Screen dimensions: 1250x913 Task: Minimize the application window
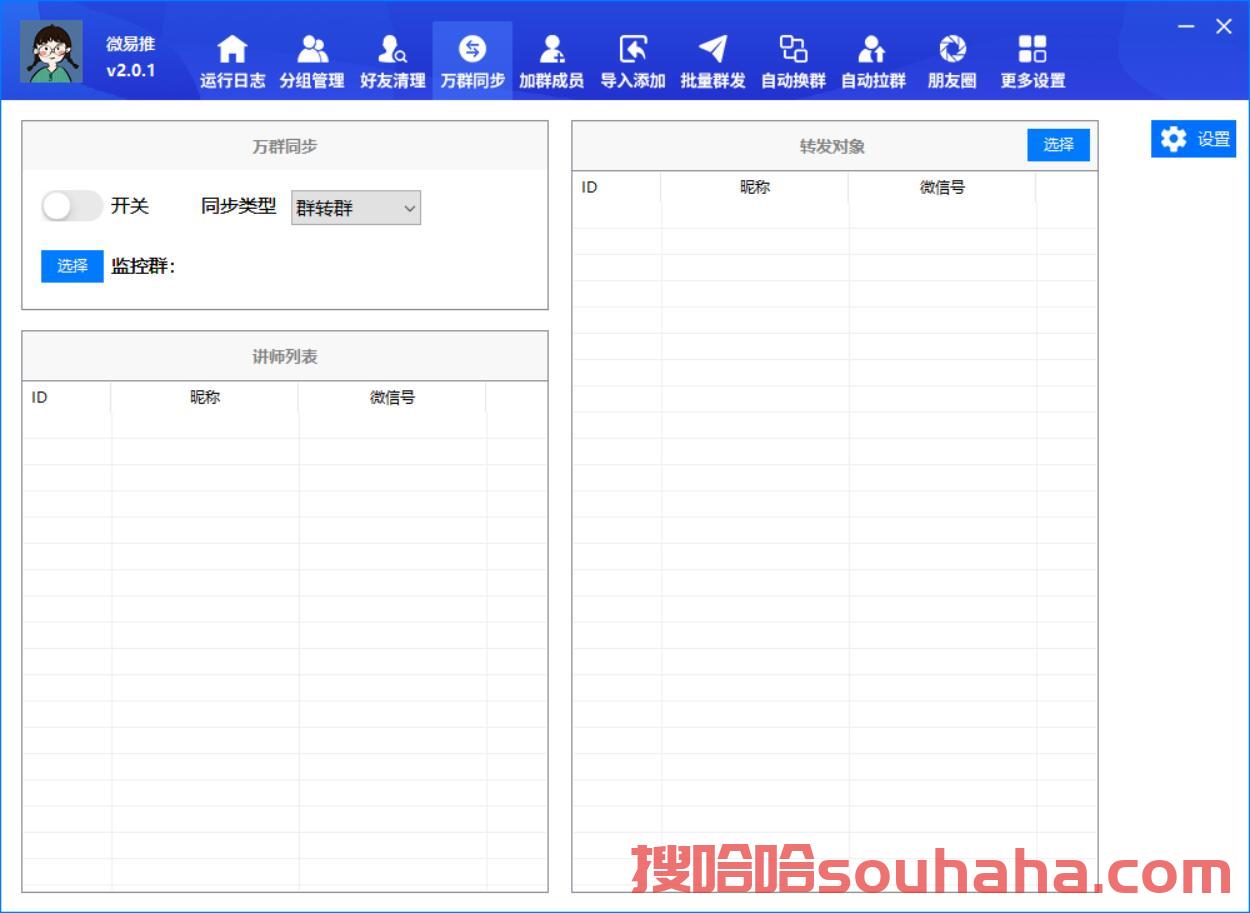(x=1186, y=27)
